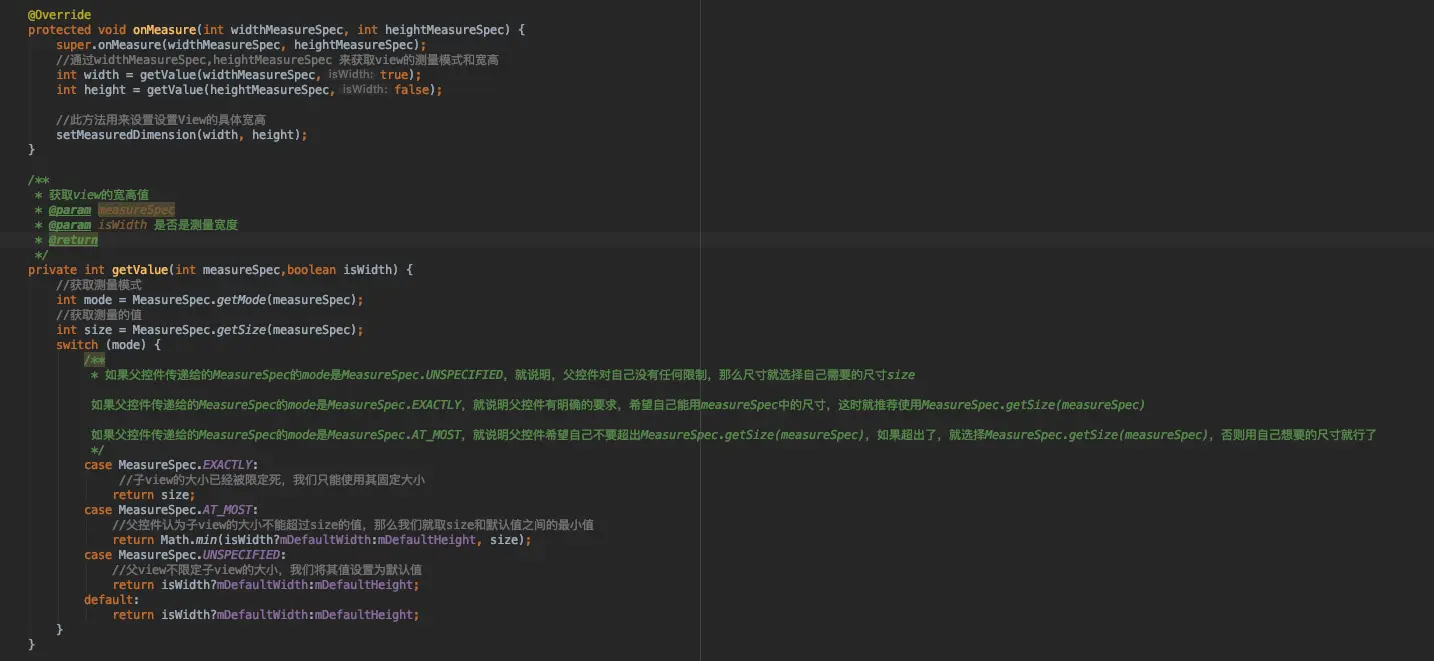1434x661 pixels.
Task: Click the "case MeasureSpec.AT_MOST:" label
Action: tap(171, 510)
